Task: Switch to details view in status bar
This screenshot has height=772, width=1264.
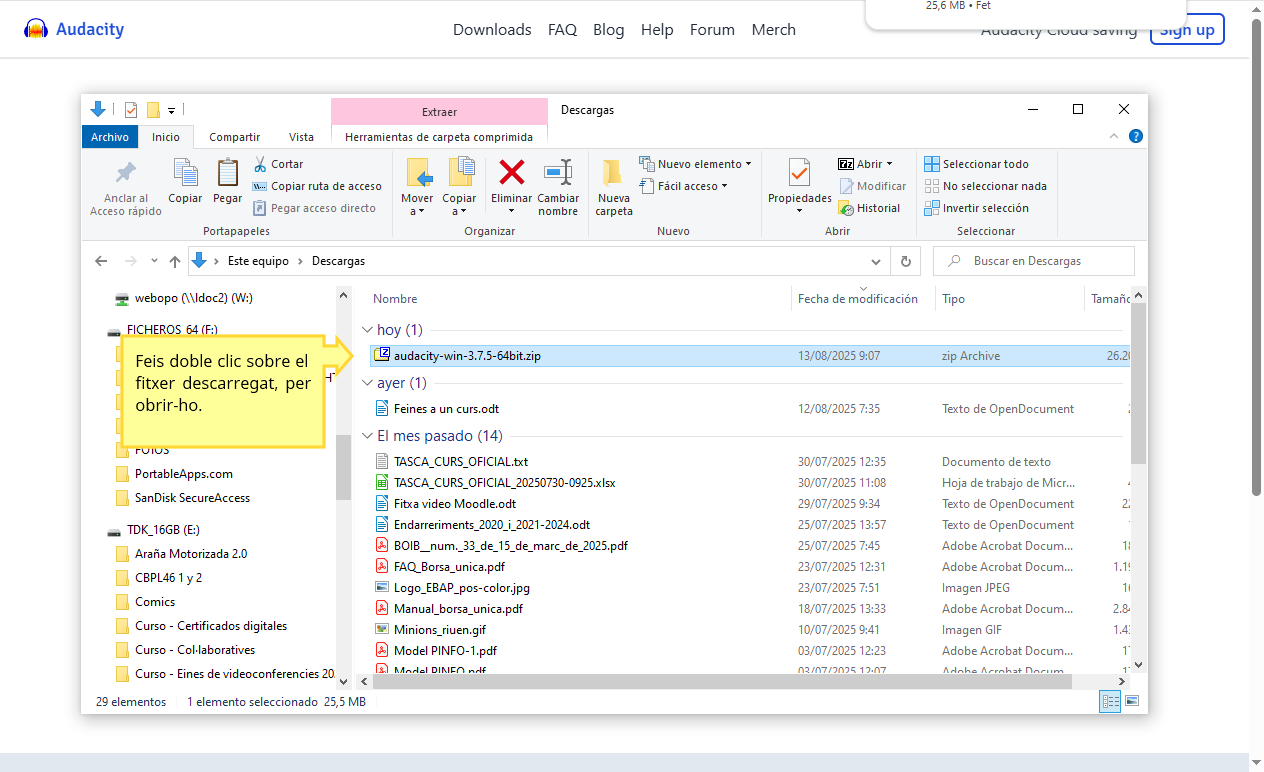Action: click(1110, 702)
